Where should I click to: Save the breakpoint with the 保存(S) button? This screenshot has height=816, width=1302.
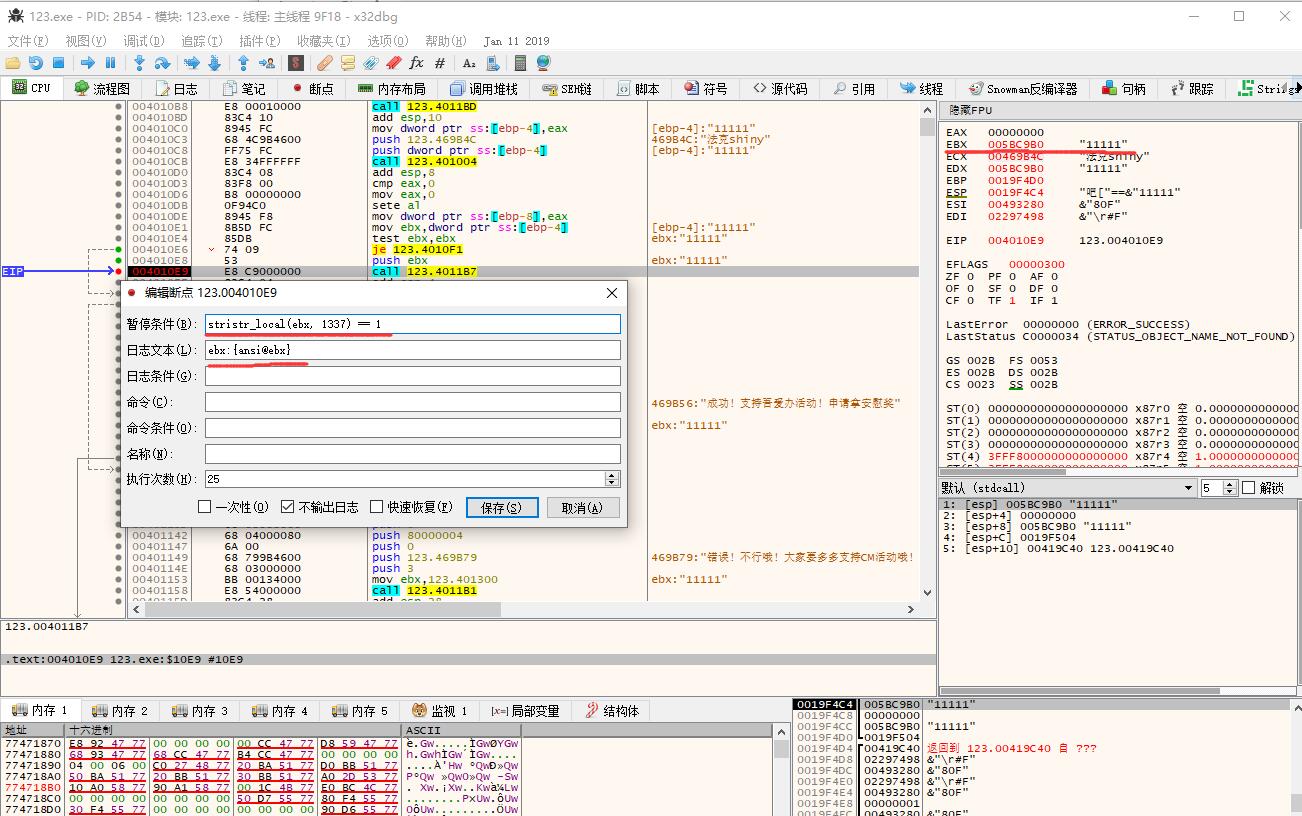pos(502,508)
